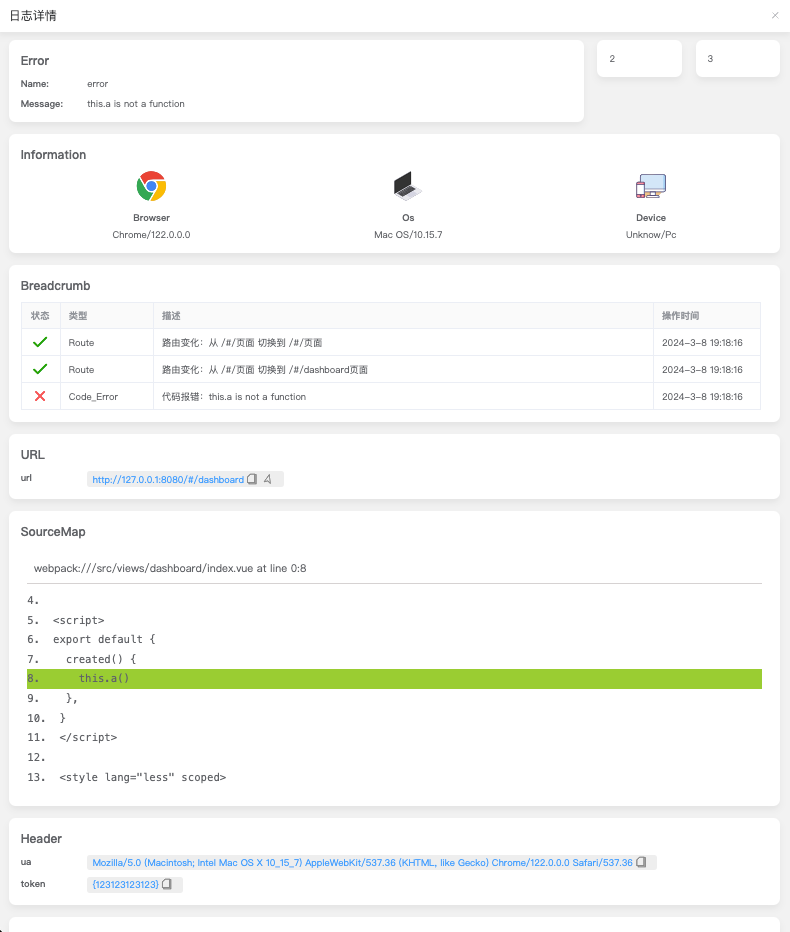Click the red X status on Code_Error row
This screenshot has width=790, height=932.
point(40,397)
